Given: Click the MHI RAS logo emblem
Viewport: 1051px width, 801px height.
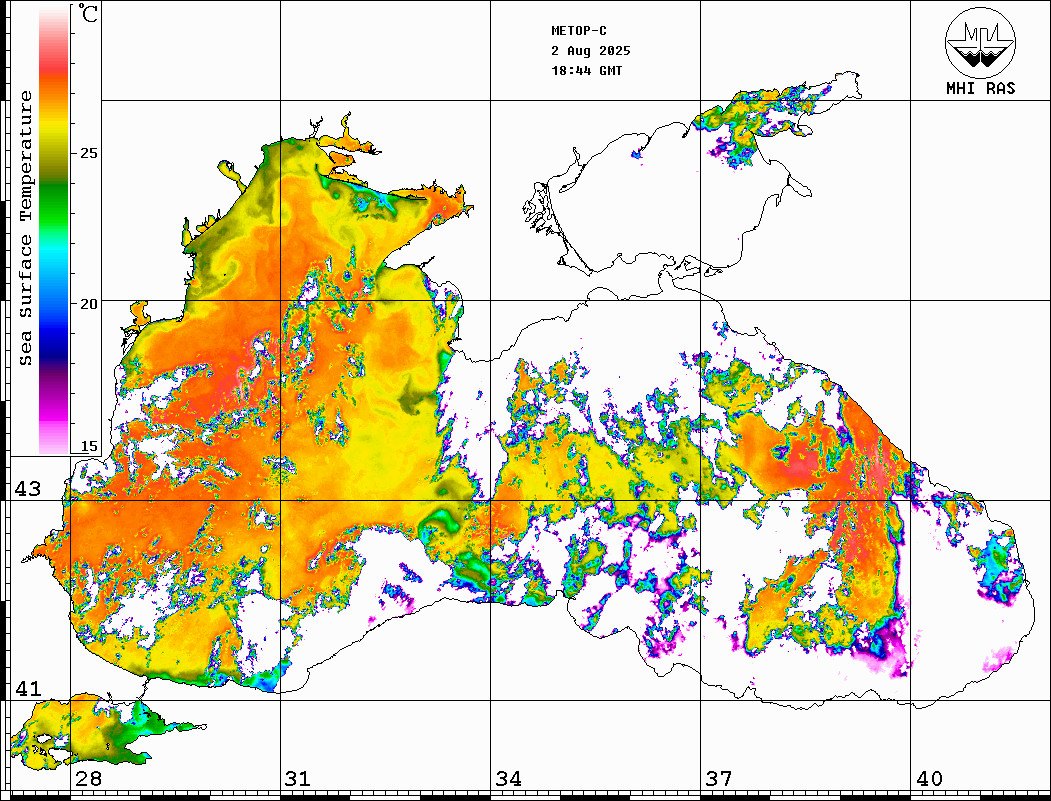Looking at the screenshot, I should [x=980, y=42].
